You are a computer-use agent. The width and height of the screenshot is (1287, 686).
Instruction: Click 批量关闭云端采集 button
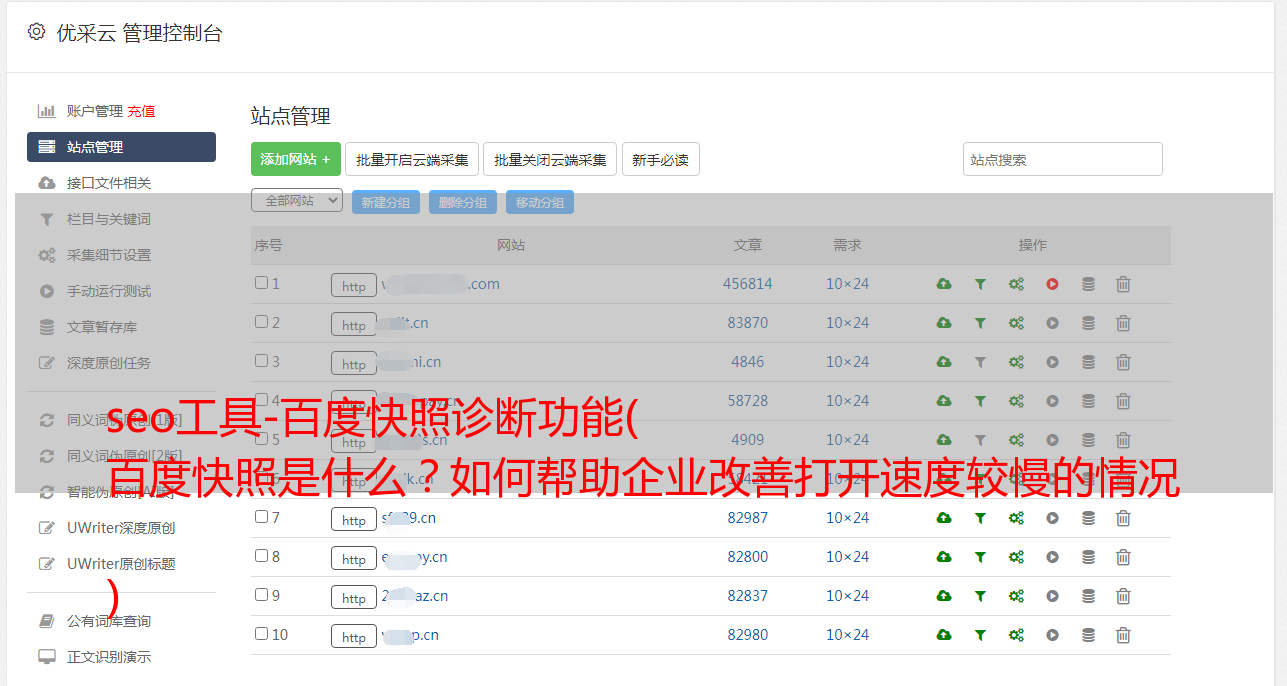[550, 159]
